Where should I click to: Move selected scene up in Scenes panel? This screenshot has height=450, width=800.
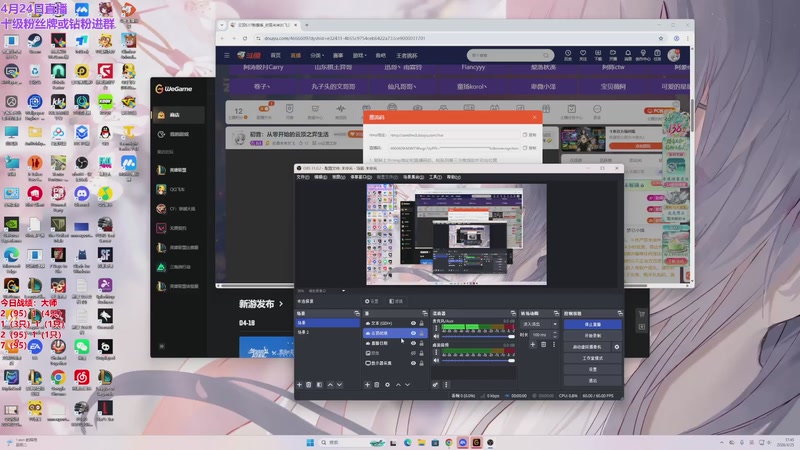pyautogui.click(x=330, y=385)
